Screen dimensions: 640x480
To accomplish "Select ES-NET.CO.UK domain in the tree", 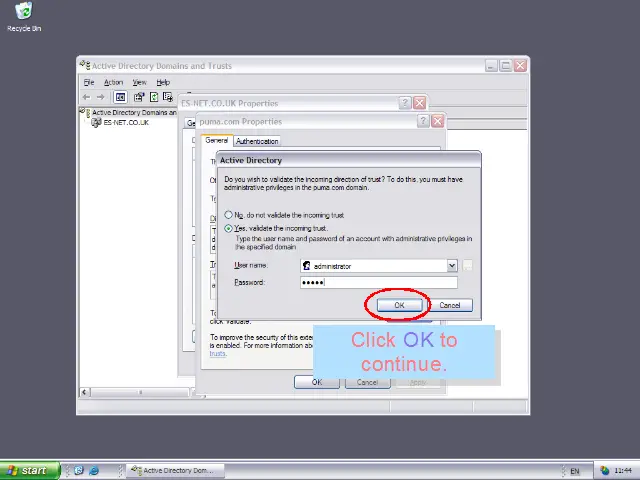I will [125, 123].
